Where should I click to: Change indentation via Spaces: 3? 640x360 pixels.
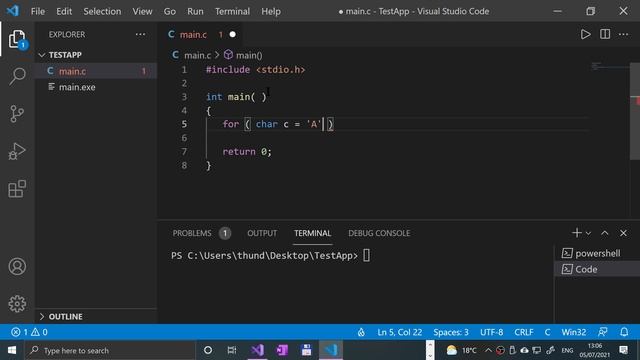[x=451, y=332]
